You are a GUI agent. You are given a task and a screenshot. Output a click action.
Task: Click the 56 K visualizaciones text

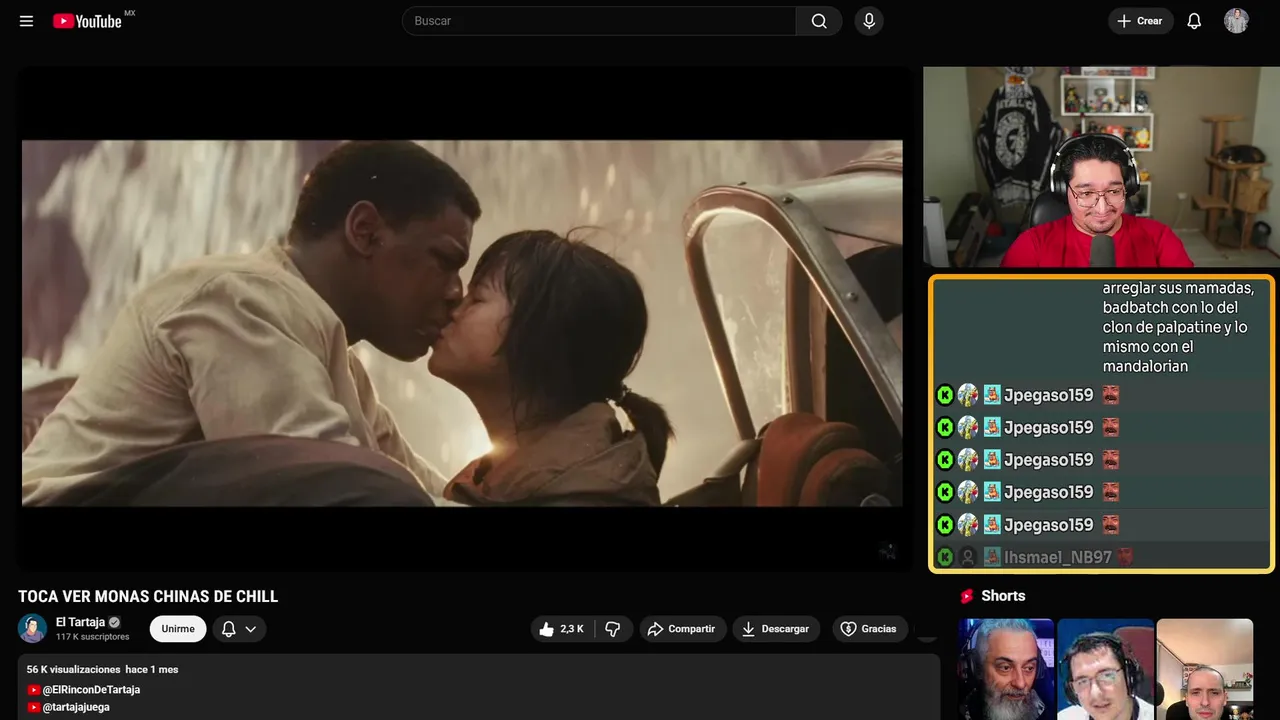[74, 669]
